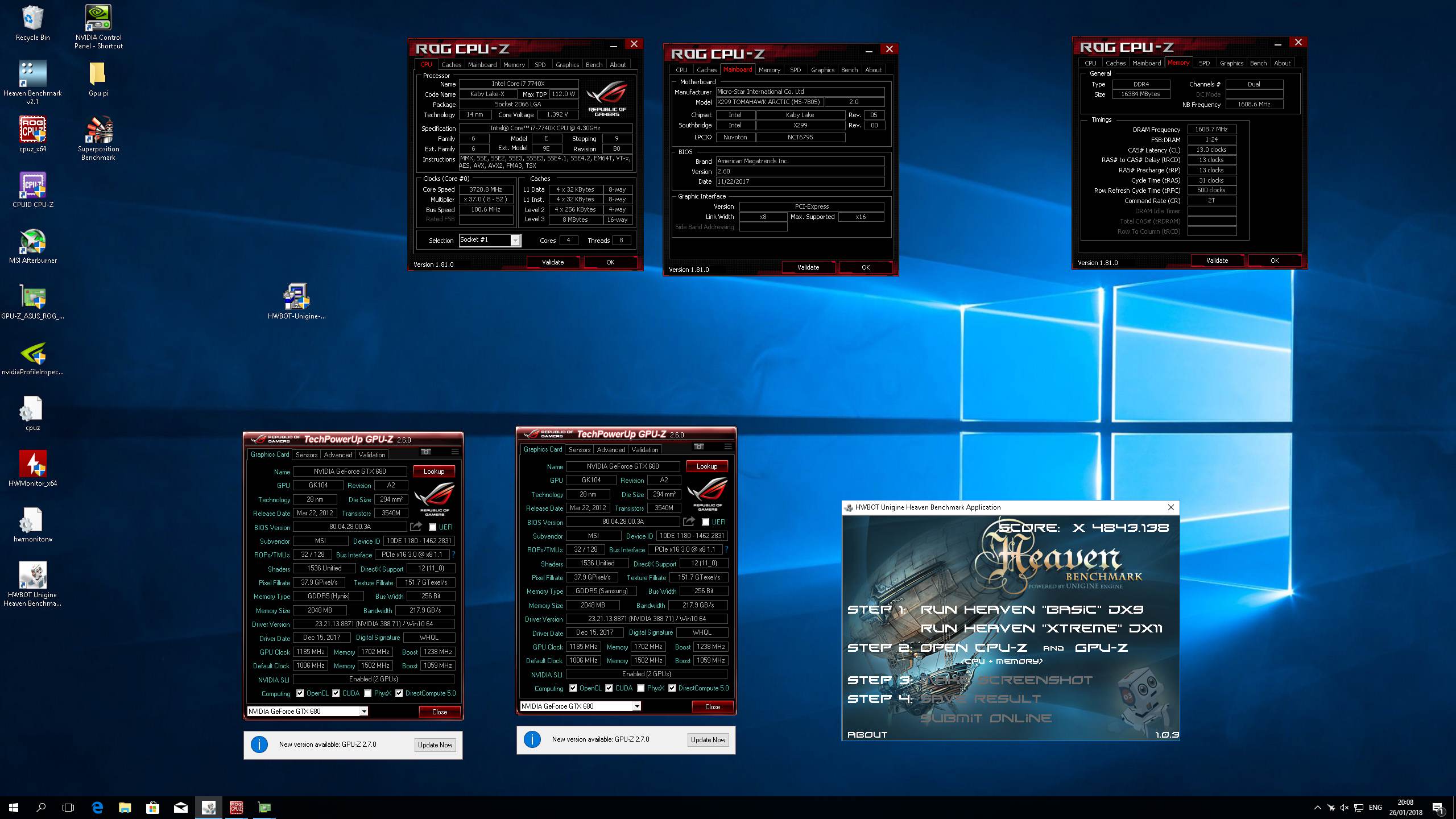Select the MSI Afterburner desktop icon
The image size is (1456, 819).
click(x=32, y=246)
